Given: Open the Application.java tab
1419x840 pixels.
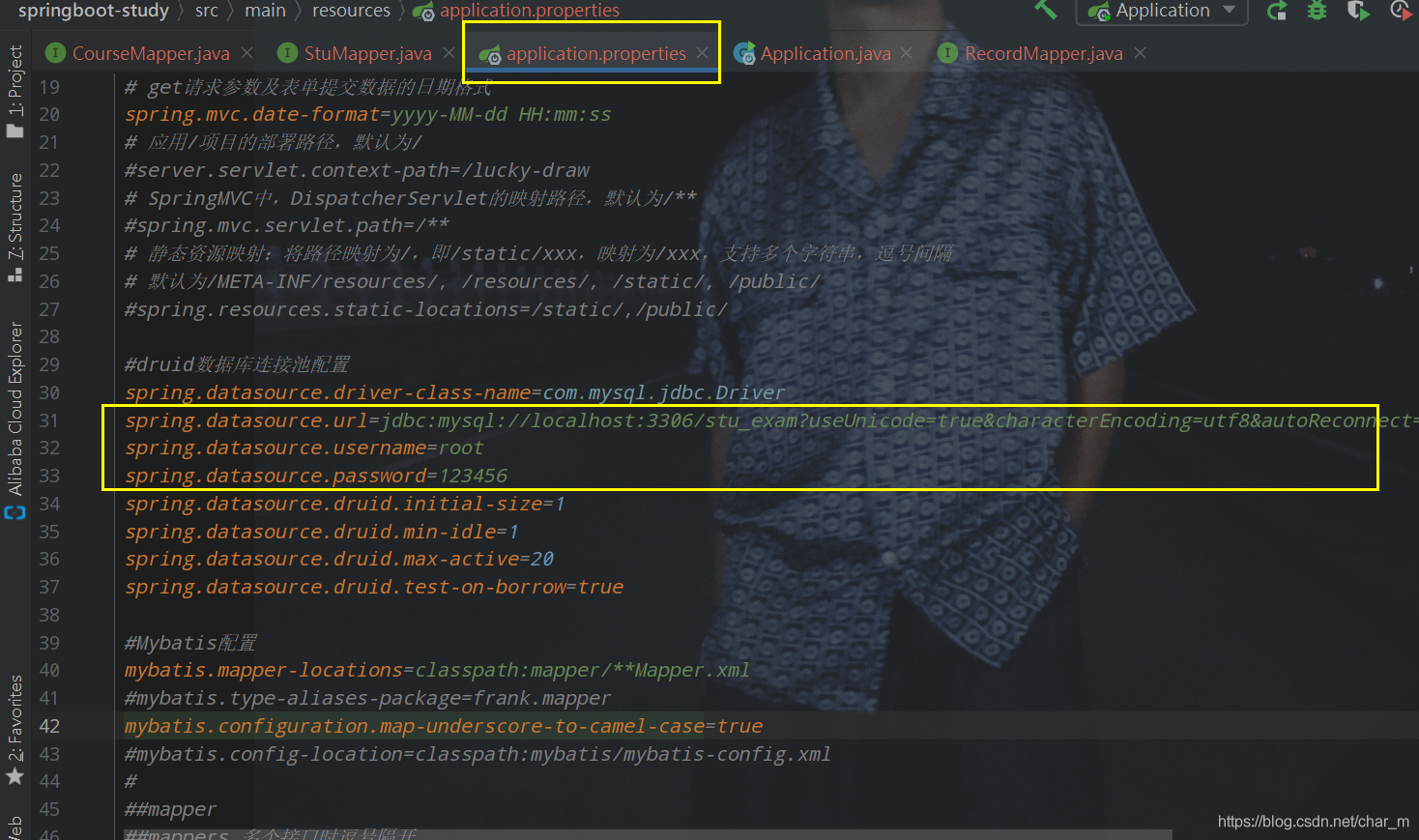Looking at the screenshot, I should pos(825,53).
